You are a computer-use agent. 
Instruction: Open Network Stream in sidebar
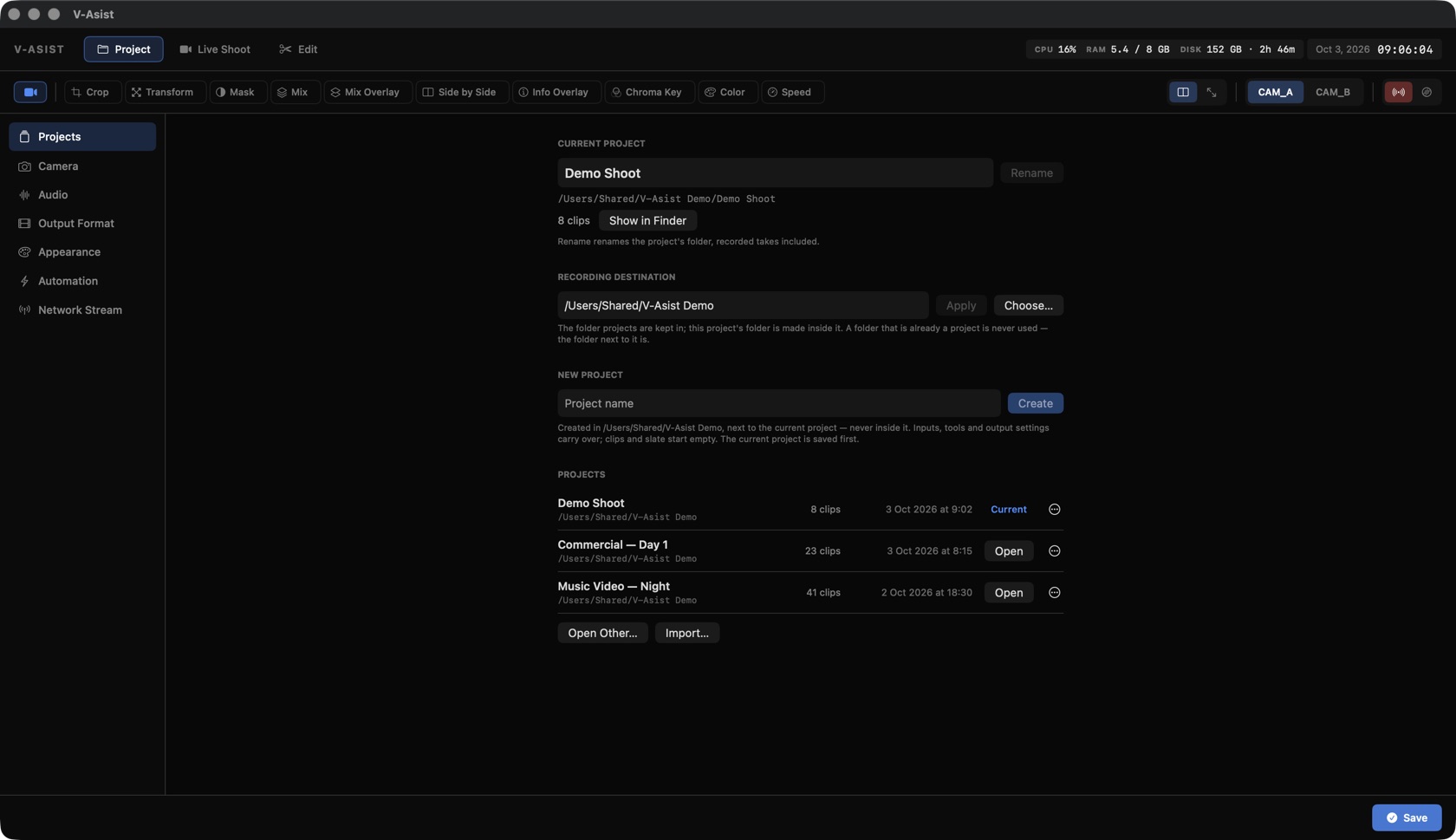pyautogui.click(x=82, y=310)
